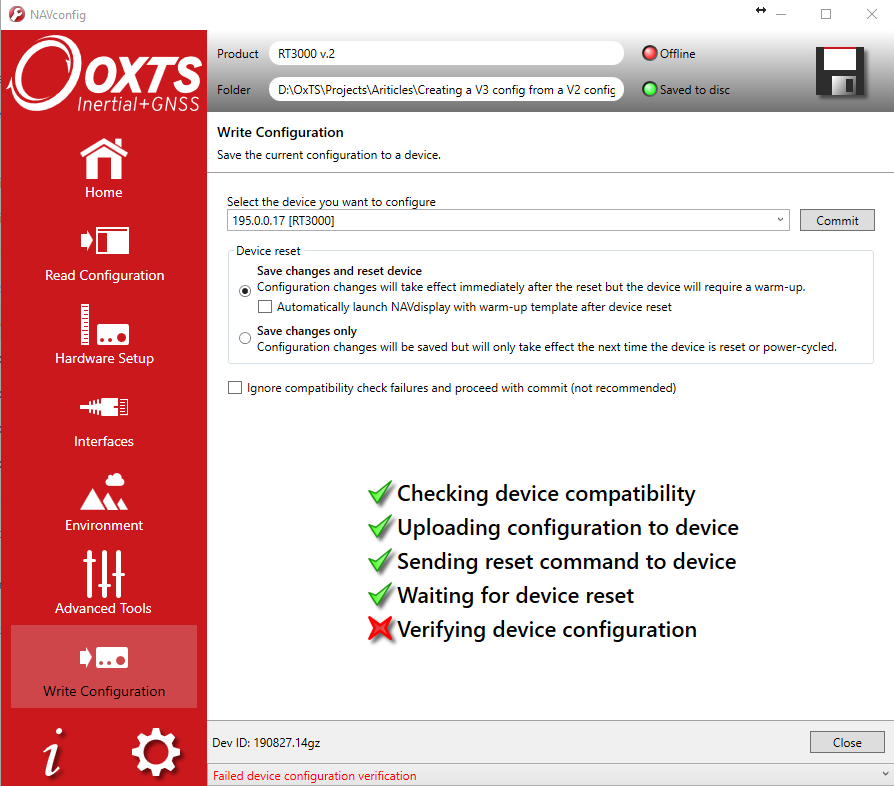This screenshot has height=786, width=894.
Task: Expand the device selection dropdown
Action: coord(780,220)
